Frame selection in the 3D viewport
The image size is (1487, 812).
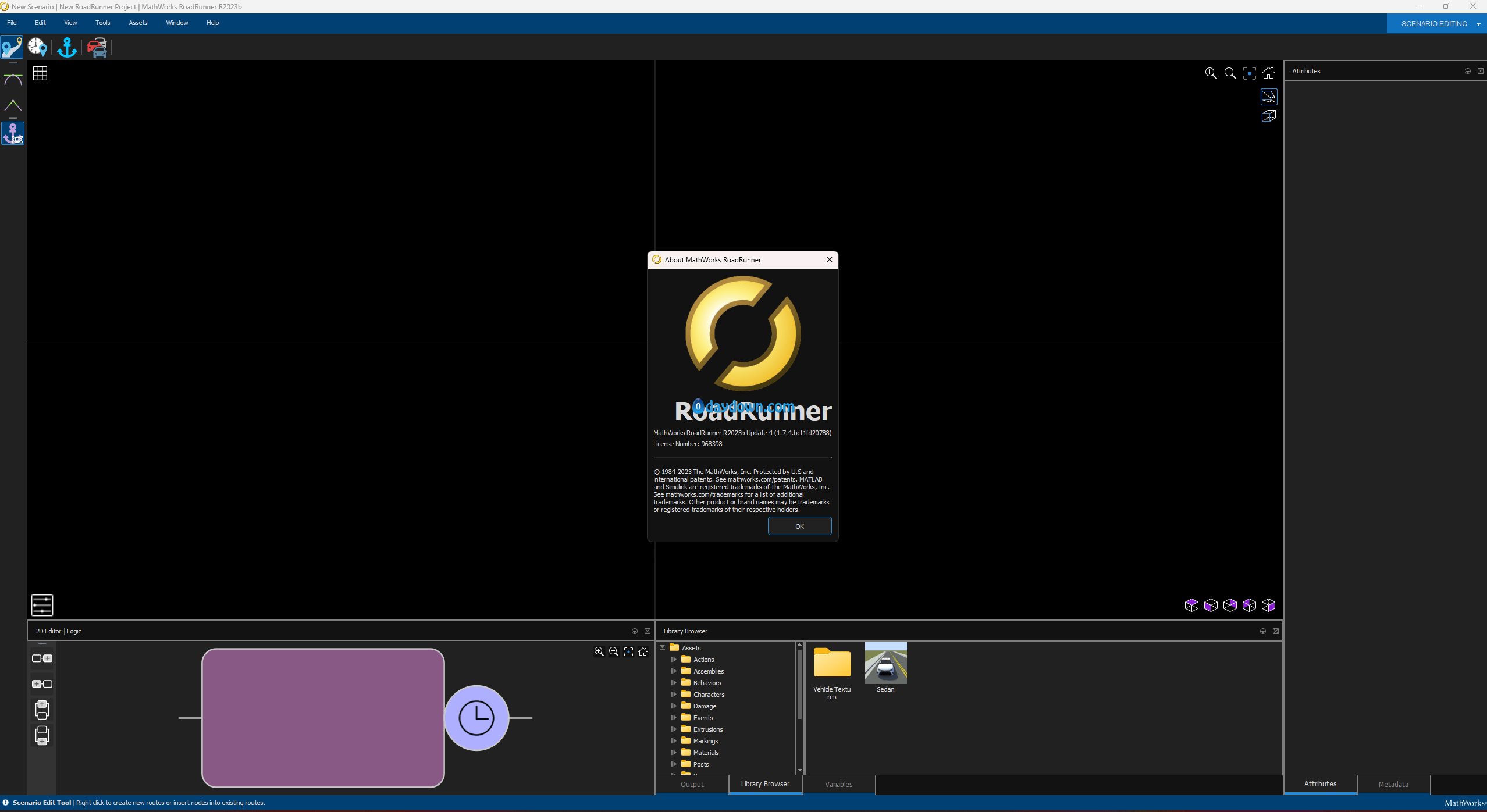tap(1250, 73)
